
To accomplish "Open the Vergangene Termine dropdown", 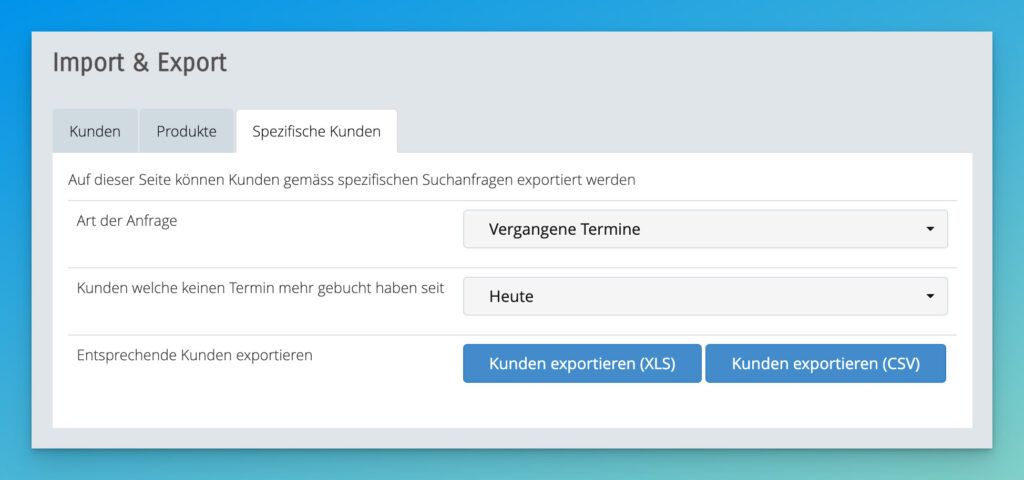I will 704,229.
